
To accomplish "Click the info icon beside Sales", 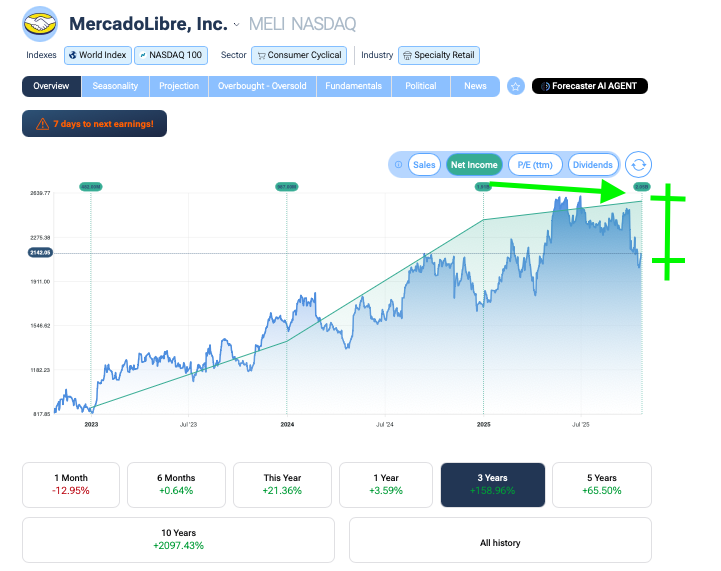I will coord(398,165).
